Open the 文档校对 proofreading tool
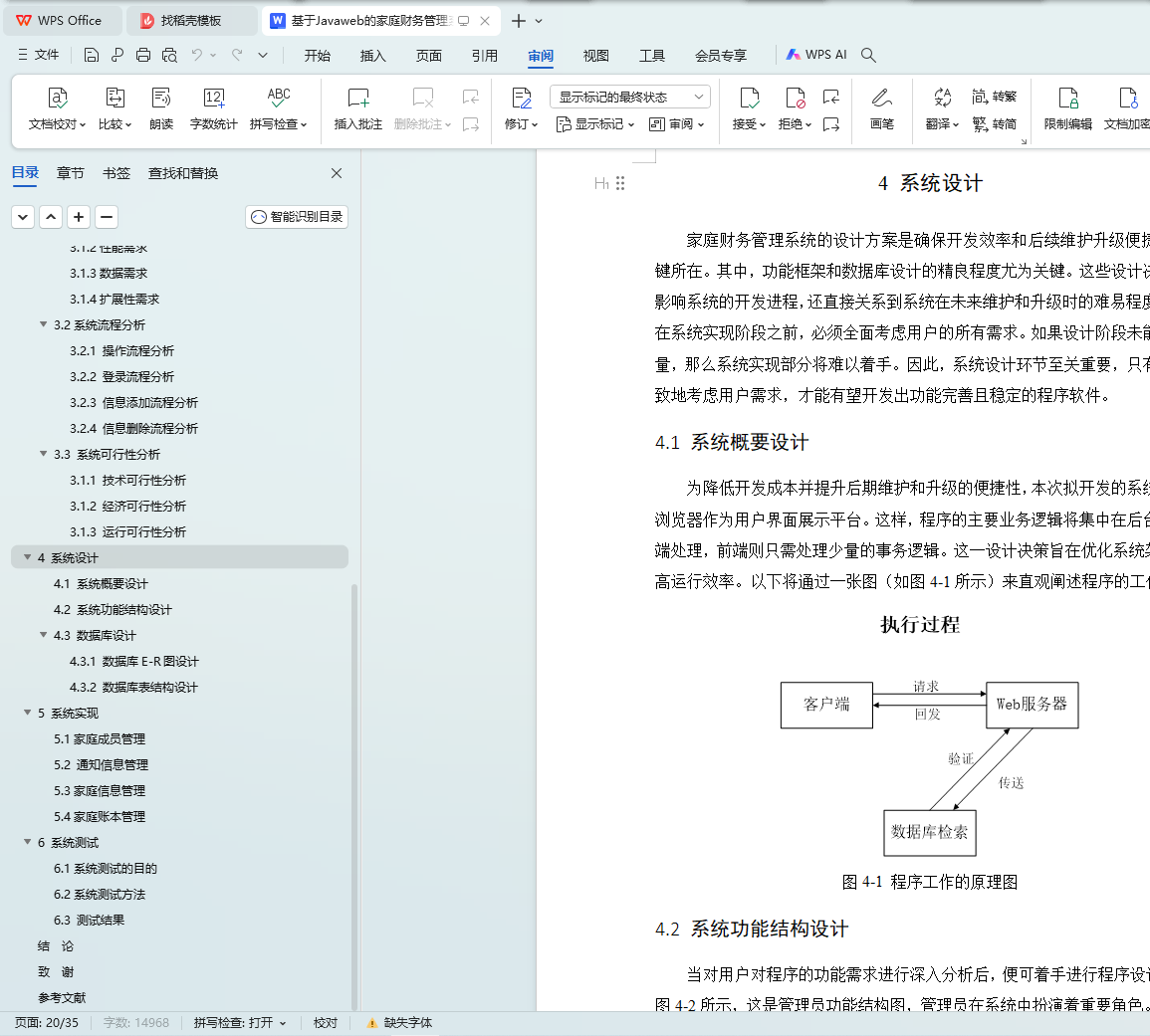 [x=57, y=107]
